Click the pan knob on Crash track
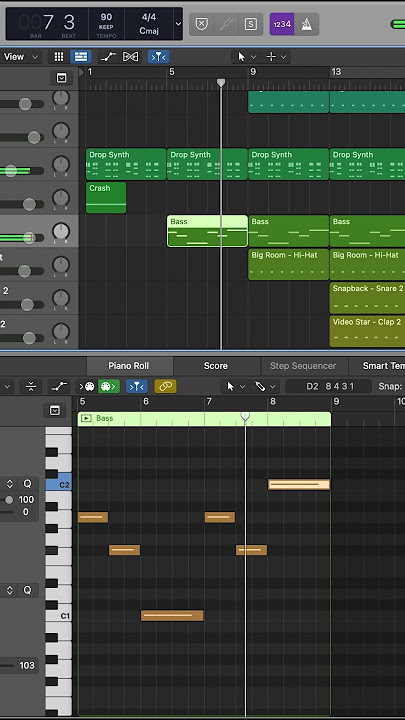Viewport: 405px width, 720px height. click(x=61, y=198)
